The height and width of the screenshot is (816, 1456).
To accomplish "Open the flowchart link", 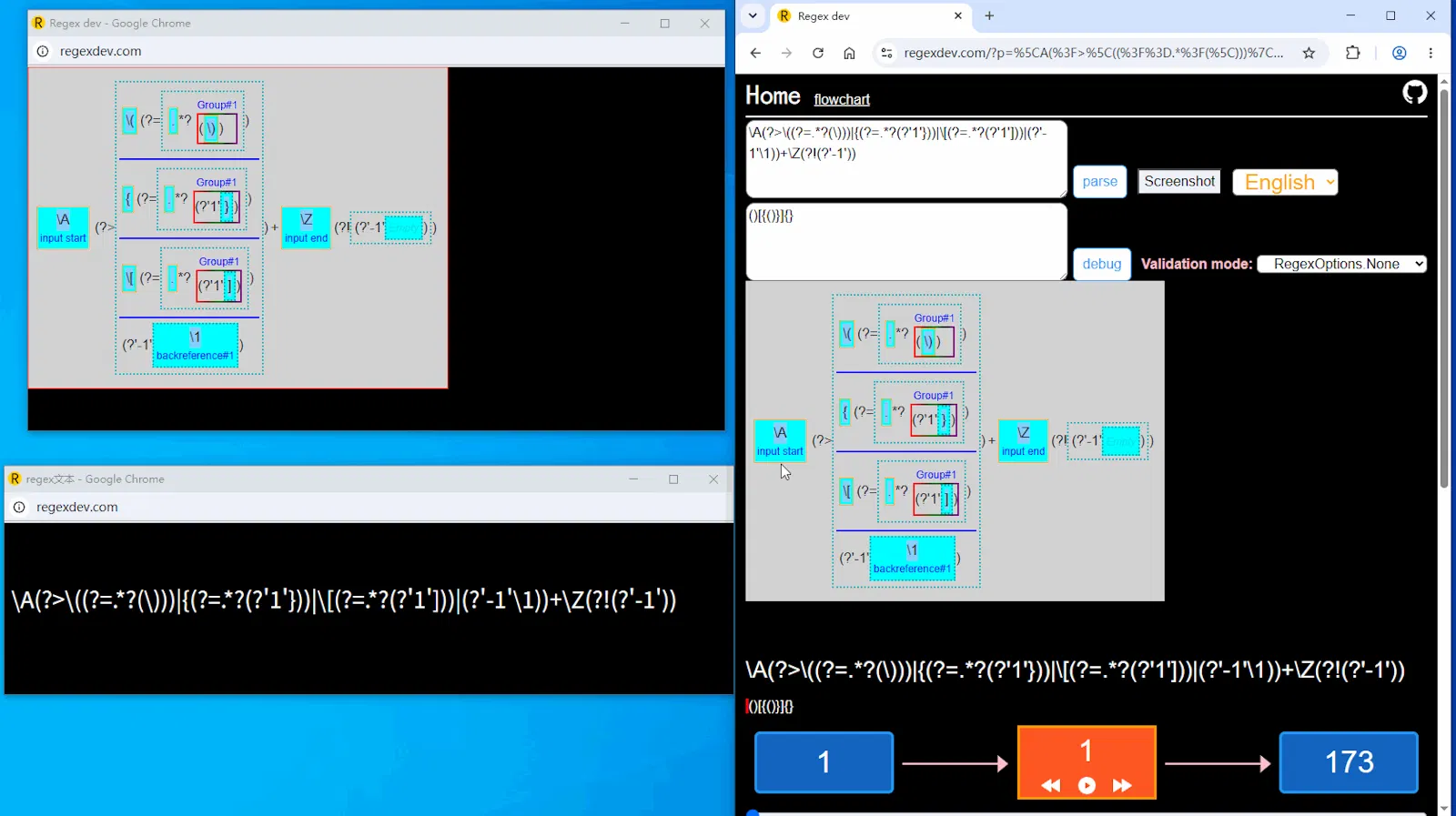I will click(x=842, y=99).
